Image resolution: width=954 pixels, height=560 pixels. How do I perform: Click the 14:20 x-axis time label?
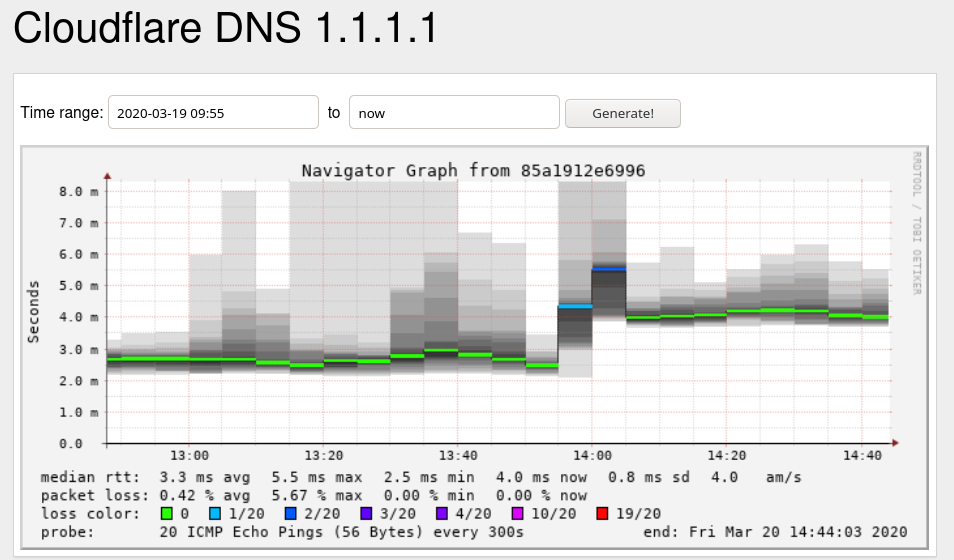tap(726, 455)
